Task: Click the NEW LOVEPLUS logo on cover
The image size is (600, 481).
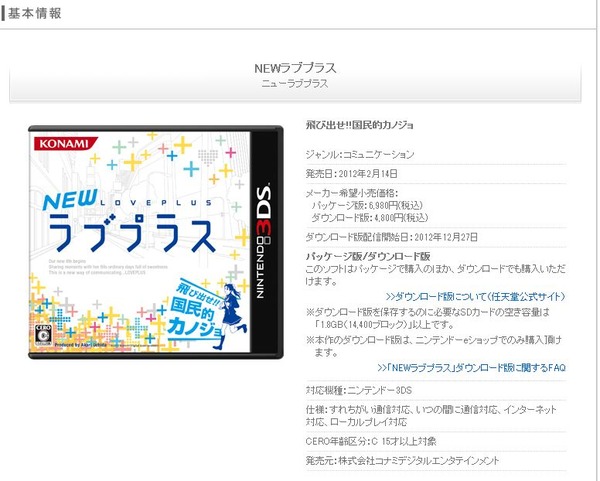Action: click(128, 222)
